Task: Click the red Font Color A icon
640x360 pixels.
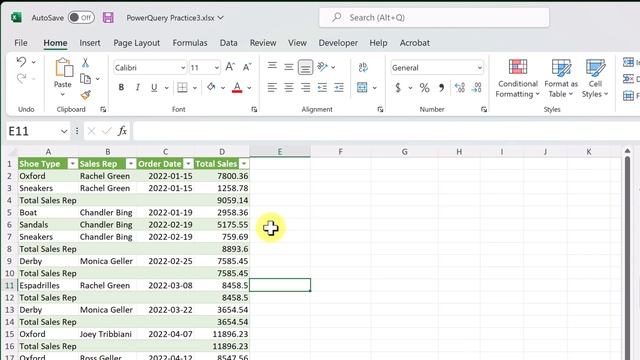Action: tap(237, 87)
